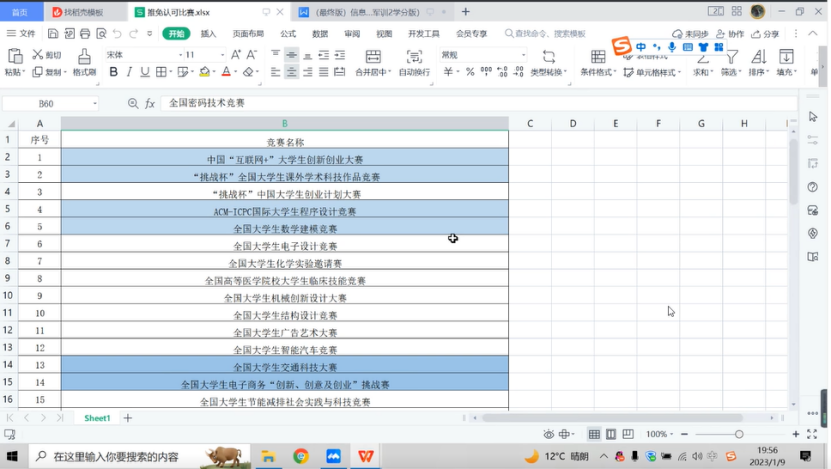Open the 公式 (Formulas) ribbon tab
Viewport: 831px width, 469px height.
(x=288, y=33)
